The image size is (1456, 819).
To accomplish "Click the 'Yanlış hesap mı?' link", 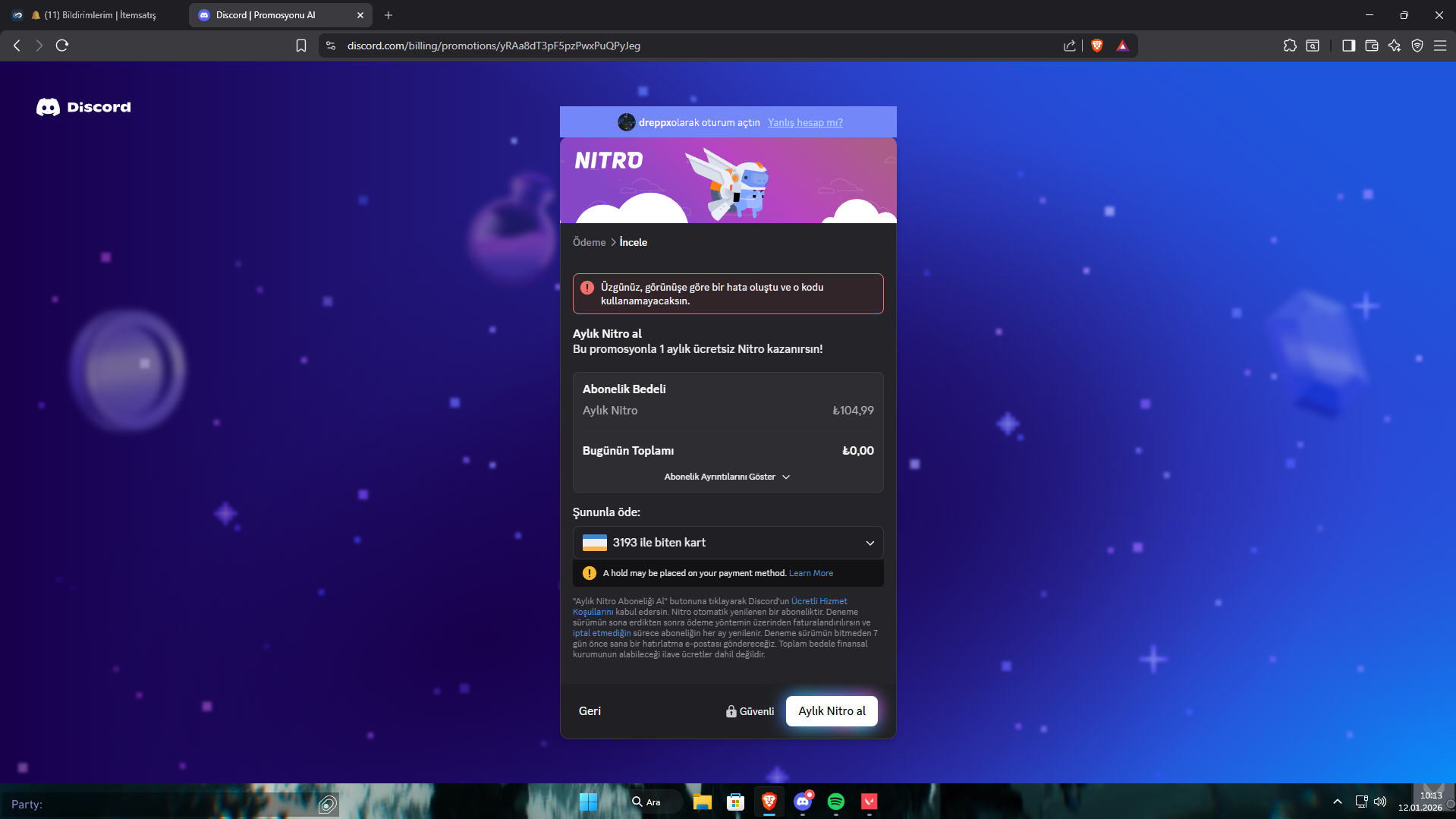I will (x=805, y=122).
